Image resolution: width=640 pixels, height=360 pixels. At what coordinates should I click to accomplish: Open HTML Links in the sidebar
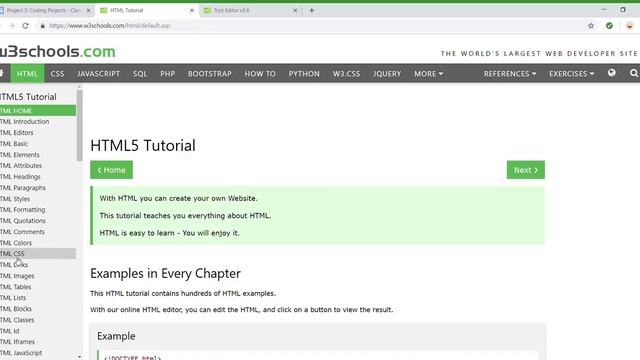38,265
